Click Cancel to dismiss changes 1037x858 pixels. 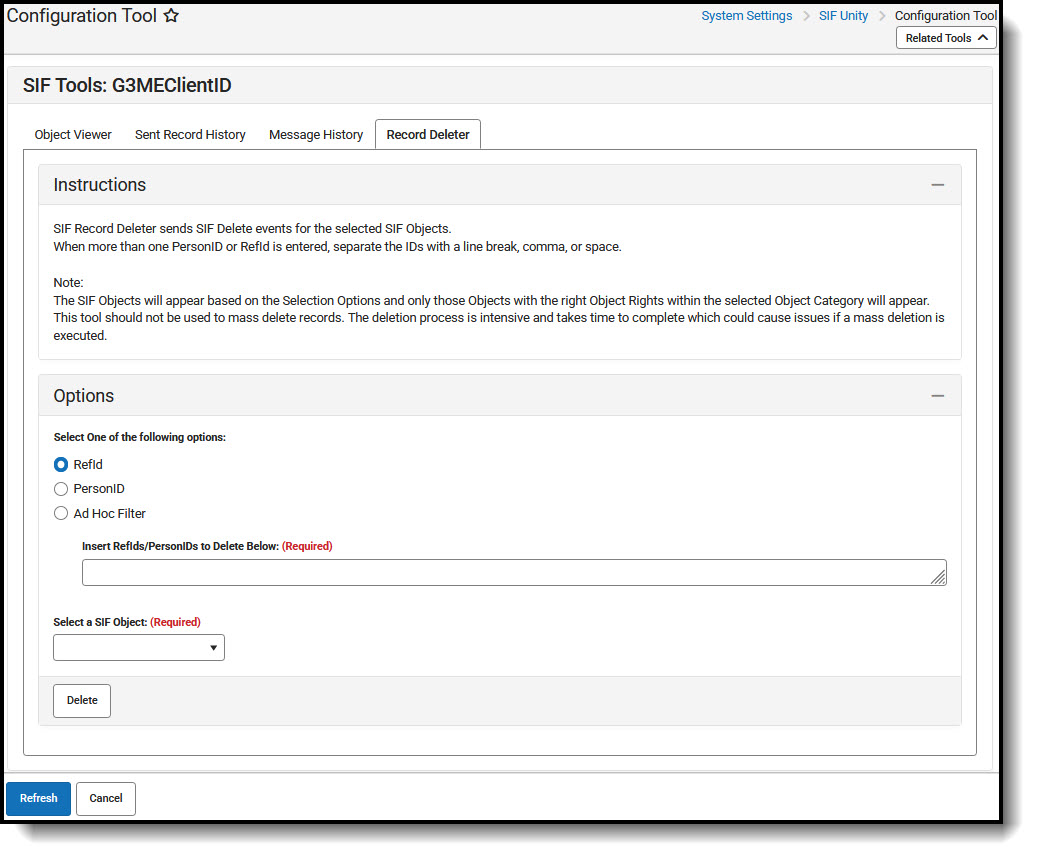click(x=105, y=798)
